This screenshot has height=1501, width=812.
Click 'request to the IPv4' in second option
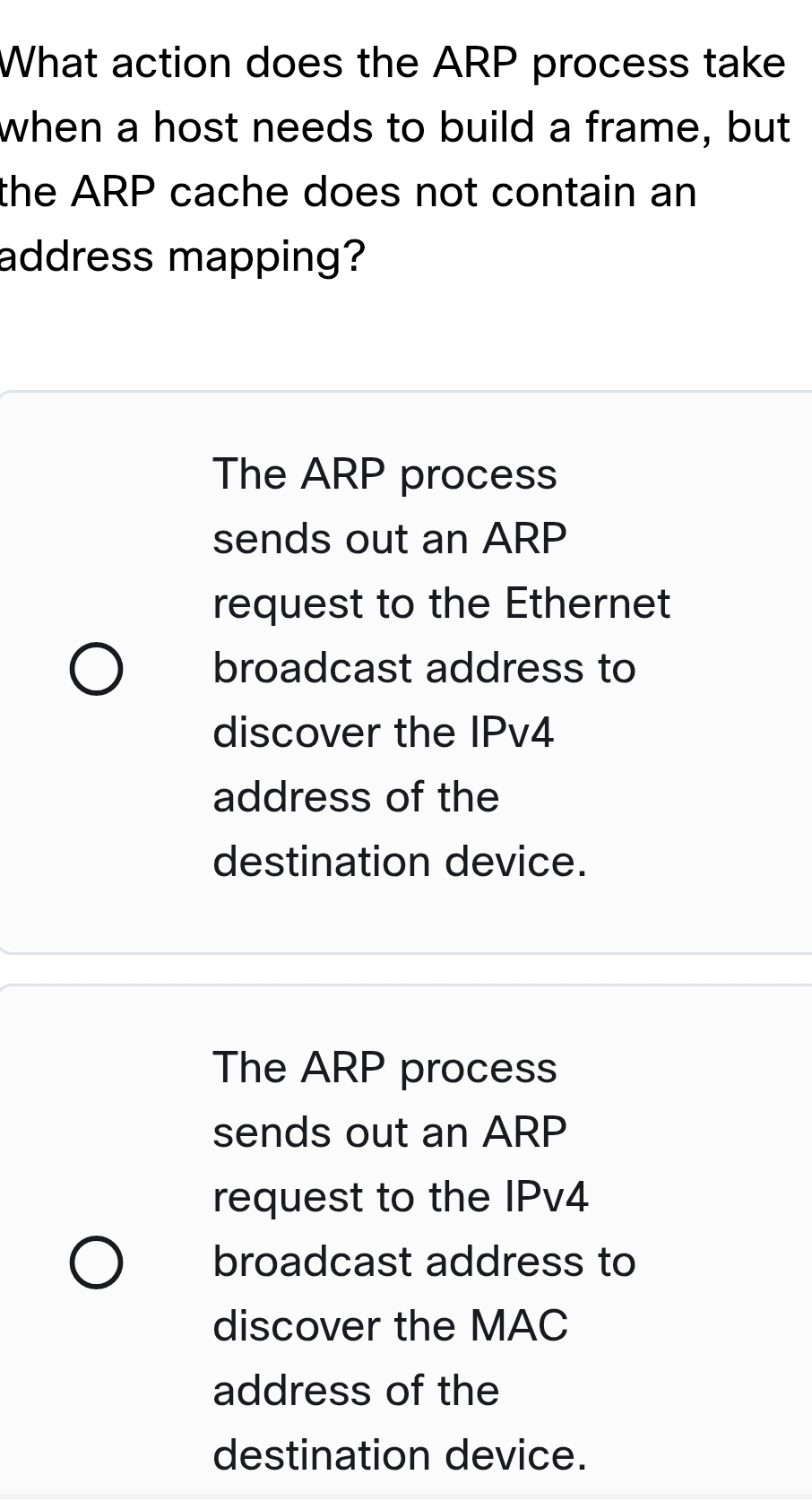tap(401, 1197)
